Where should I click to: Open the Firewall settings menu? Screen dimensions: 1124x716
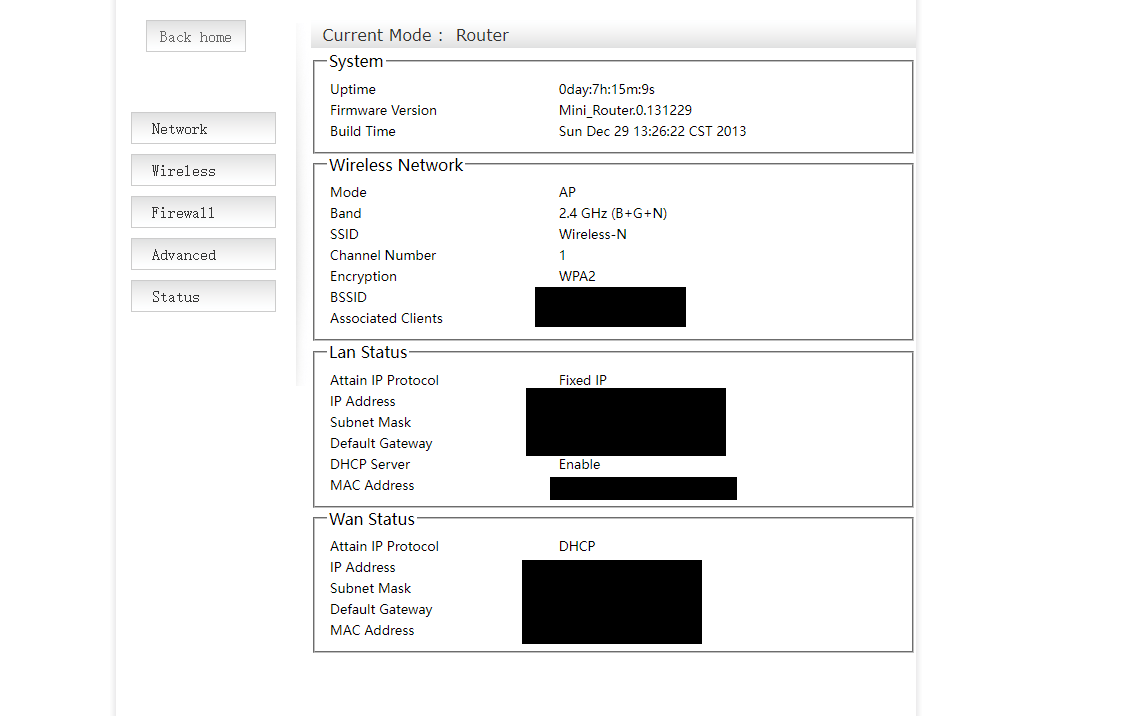[x=204, y=212]
